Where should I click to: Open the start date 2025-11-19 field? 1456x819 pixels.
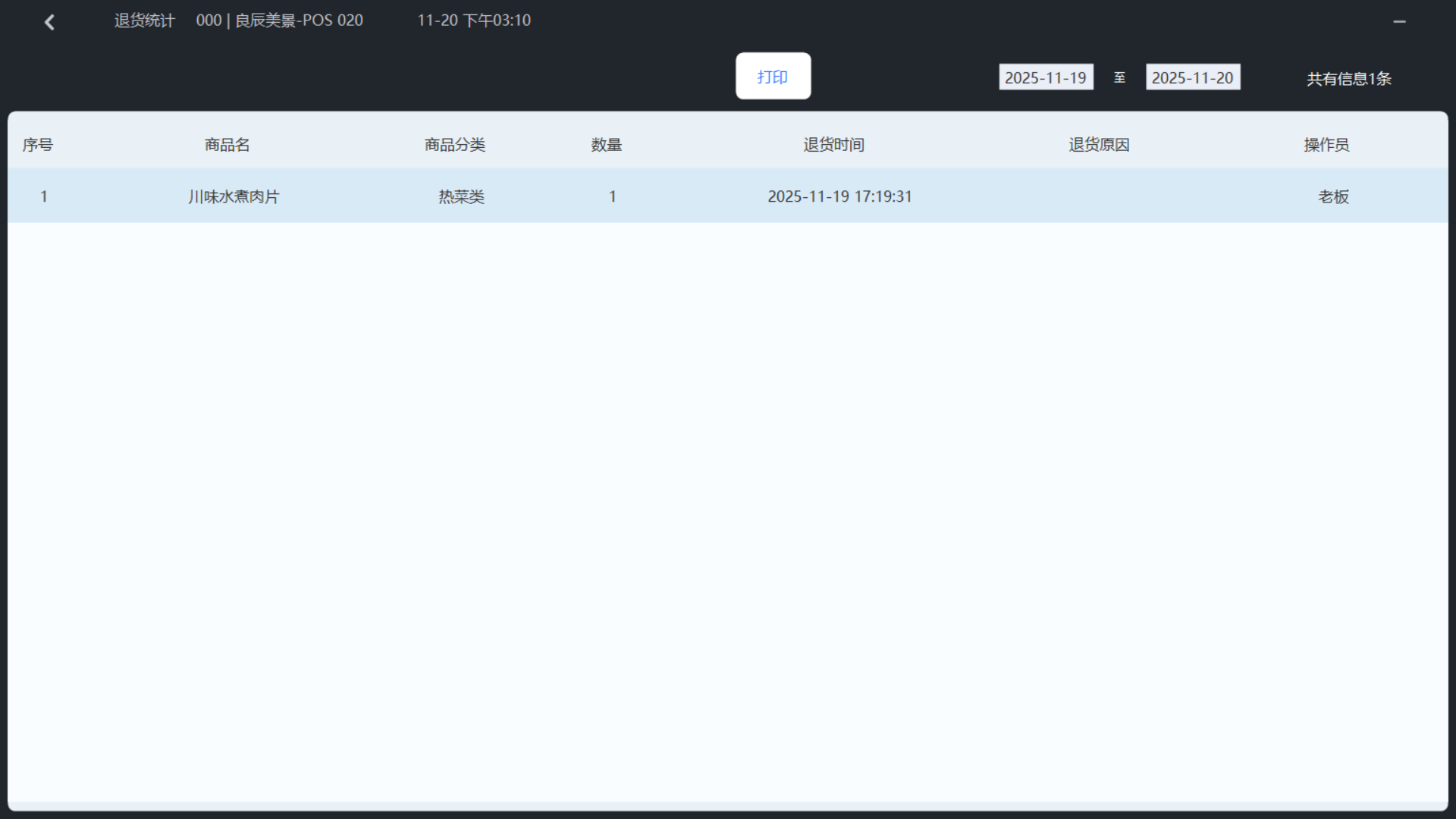pyautogui.click(x=1046, y=77)
